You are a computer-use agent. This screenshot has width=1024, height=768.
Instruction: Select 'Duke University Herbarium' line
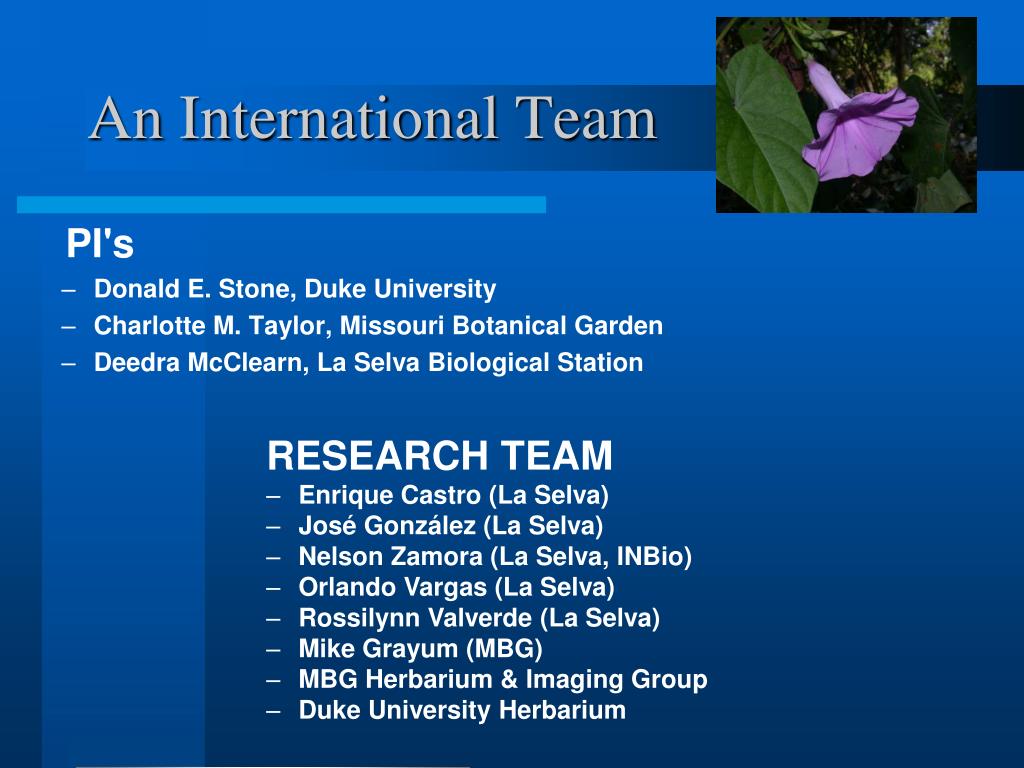point(462,710)
